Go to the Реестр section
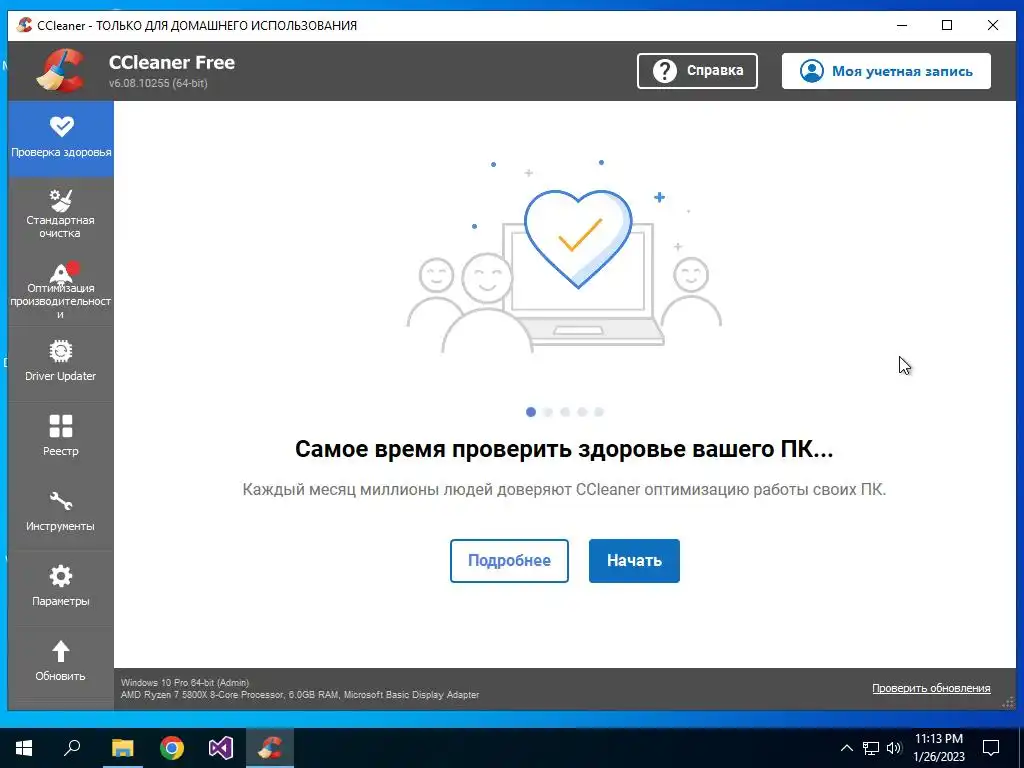 tap(61, 439)
